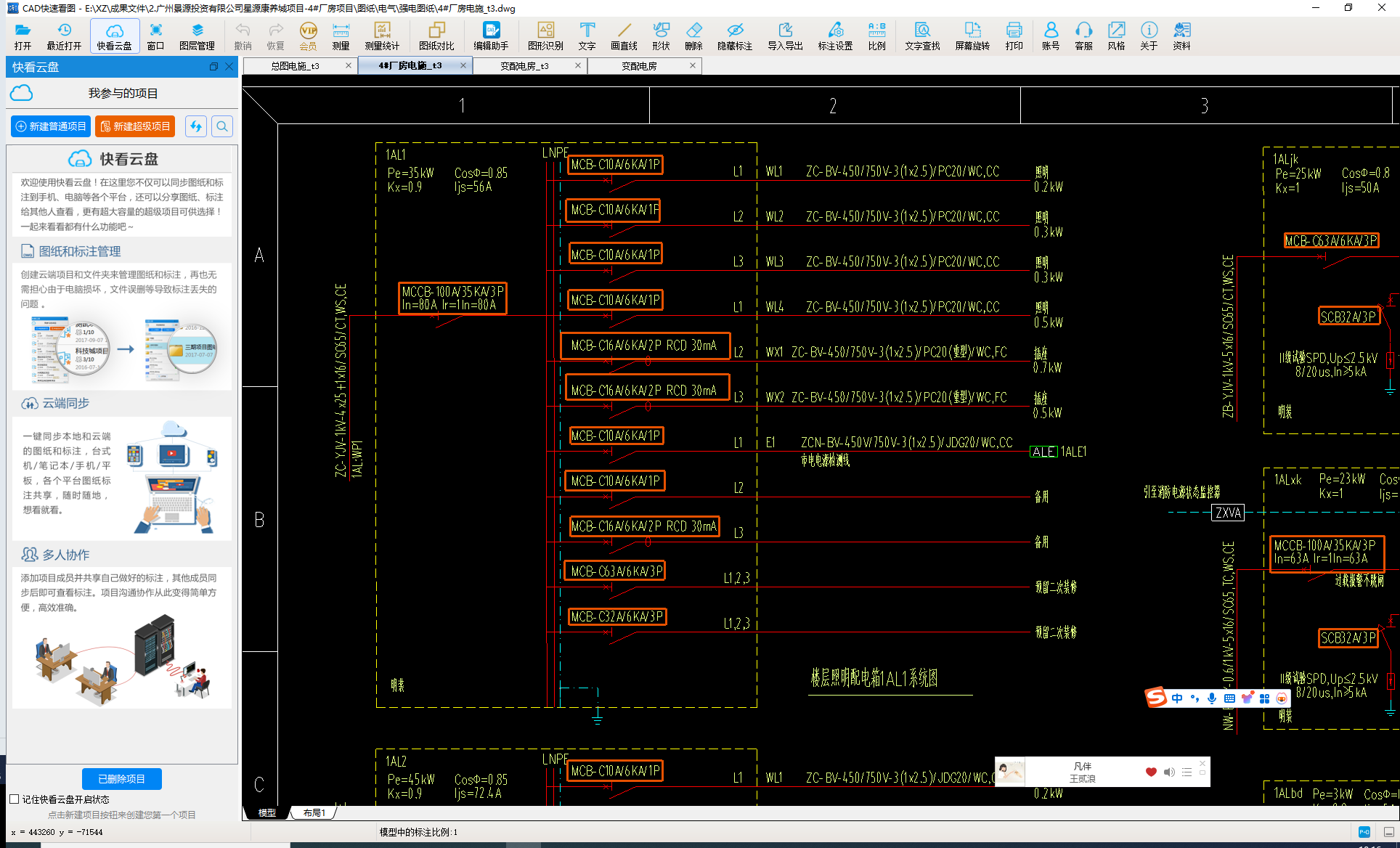
Task: Toggle the music widget volume speaker icon
Action: 1169,772
